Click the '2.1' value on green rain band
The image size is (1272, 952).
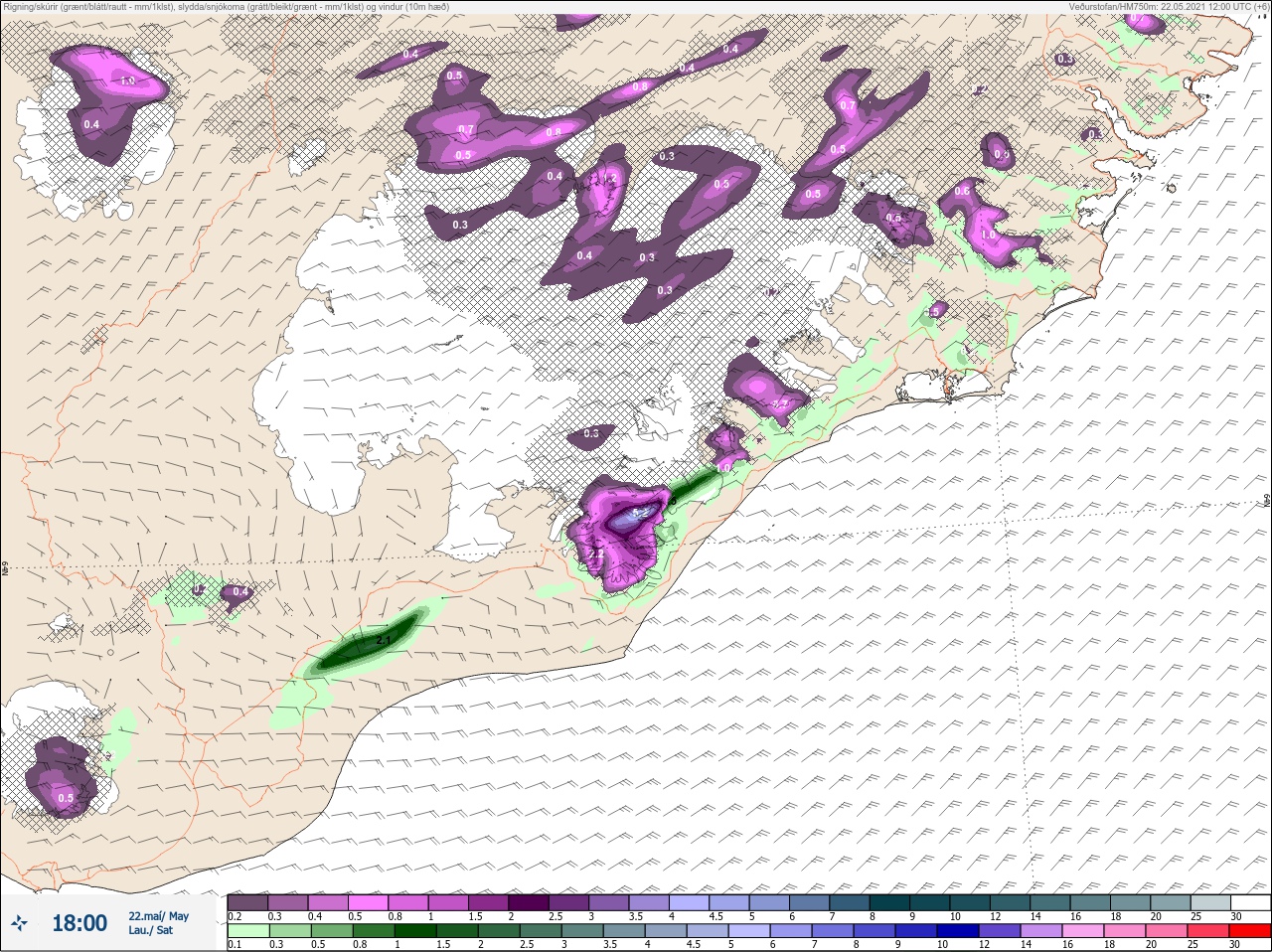click(x=385, y=641)
